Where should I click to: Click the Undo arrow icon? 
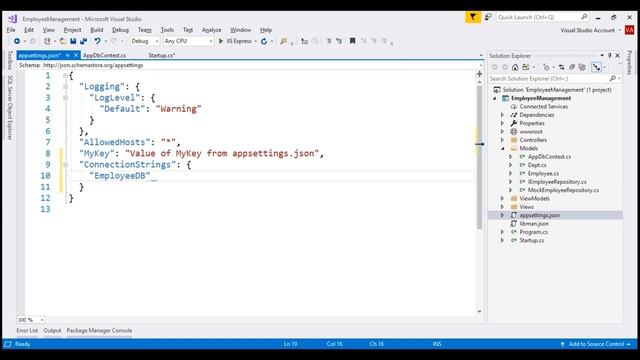click(97, 41)
